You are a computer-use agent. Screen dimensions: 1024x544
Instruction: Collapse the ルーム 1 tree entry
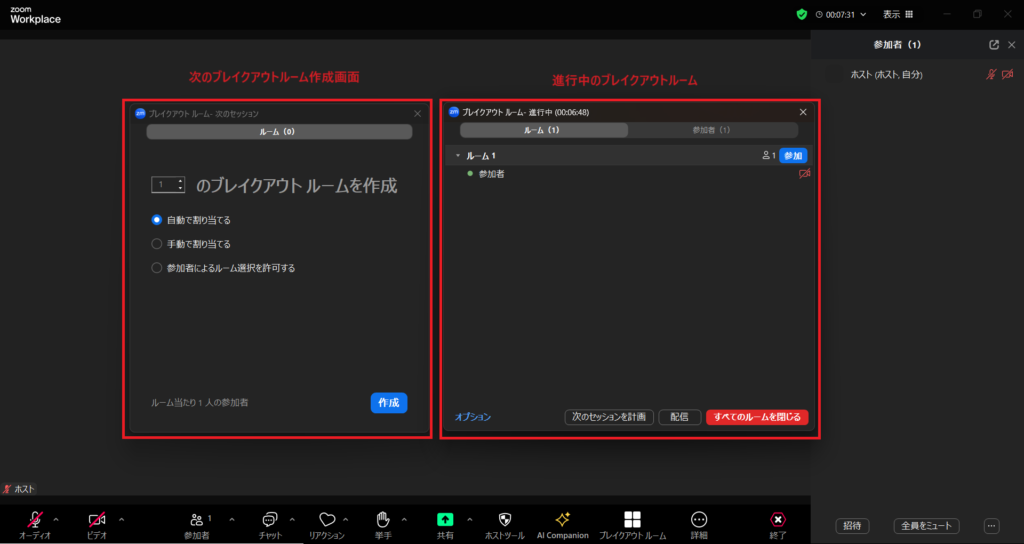point(458,156)
